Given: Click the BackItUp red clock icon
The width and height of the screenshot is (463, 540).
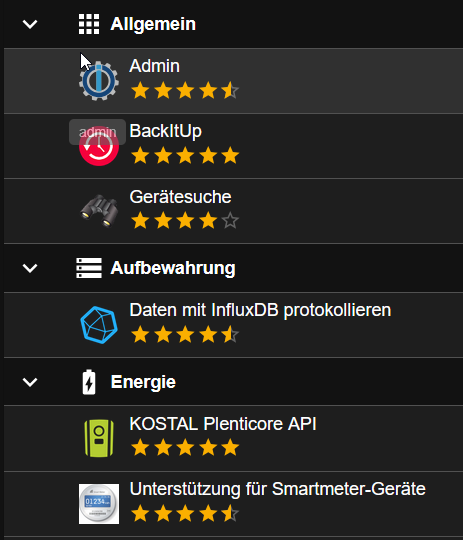Looking at the screenshot, I should [x=99, y=146].
